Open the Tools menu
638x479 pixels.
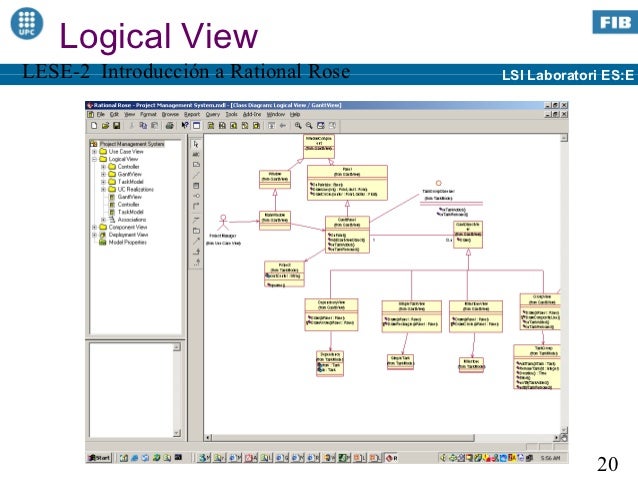232,115
